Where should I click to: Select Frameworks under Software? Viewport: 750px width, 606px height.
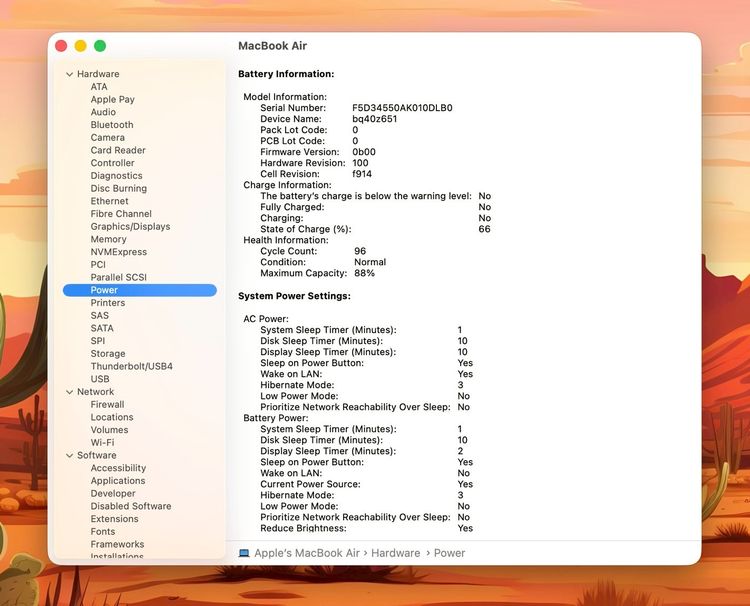point(117,544)
